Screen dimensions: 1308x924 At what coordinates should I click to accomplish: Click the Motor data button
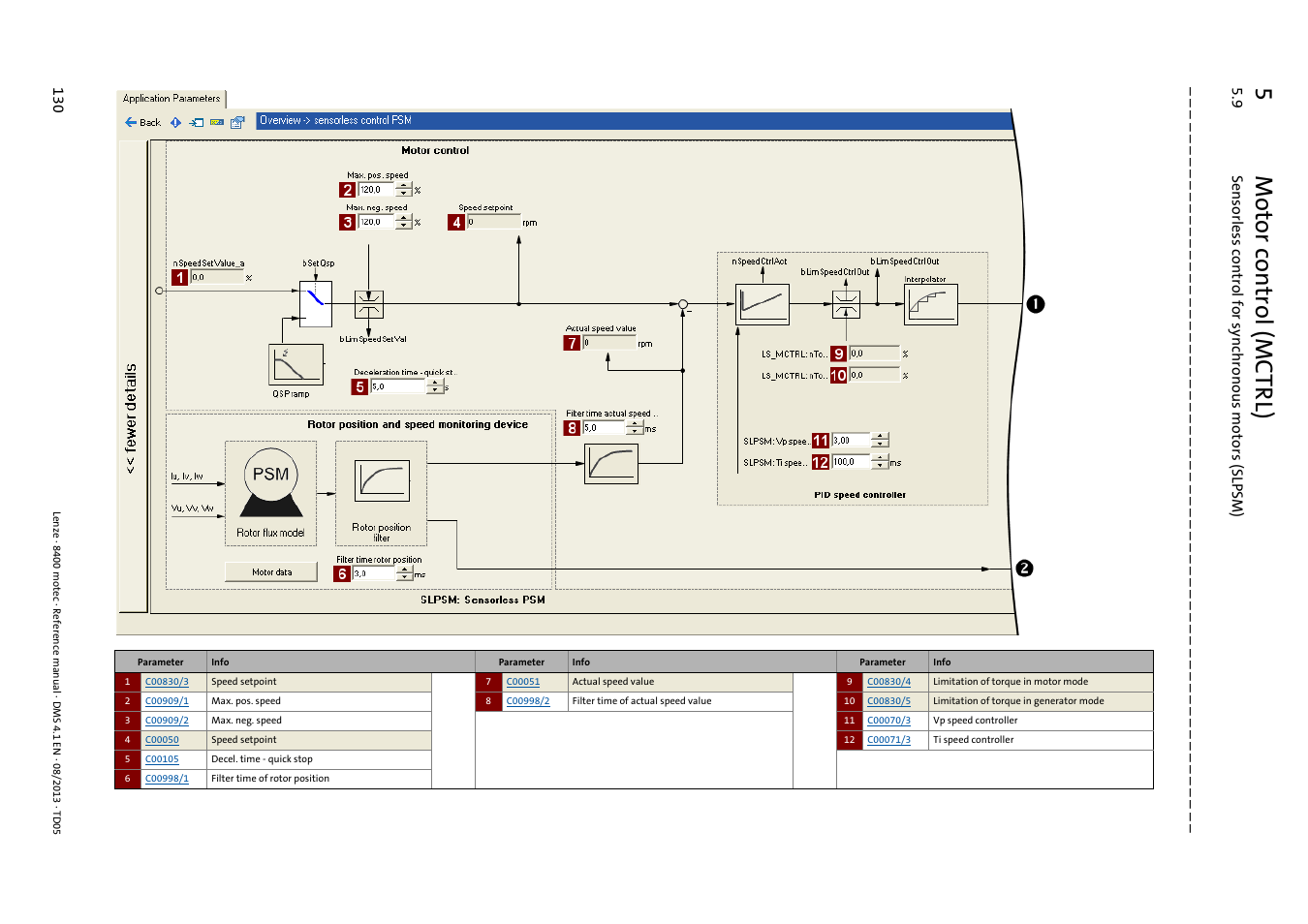[x=271, y=571]
